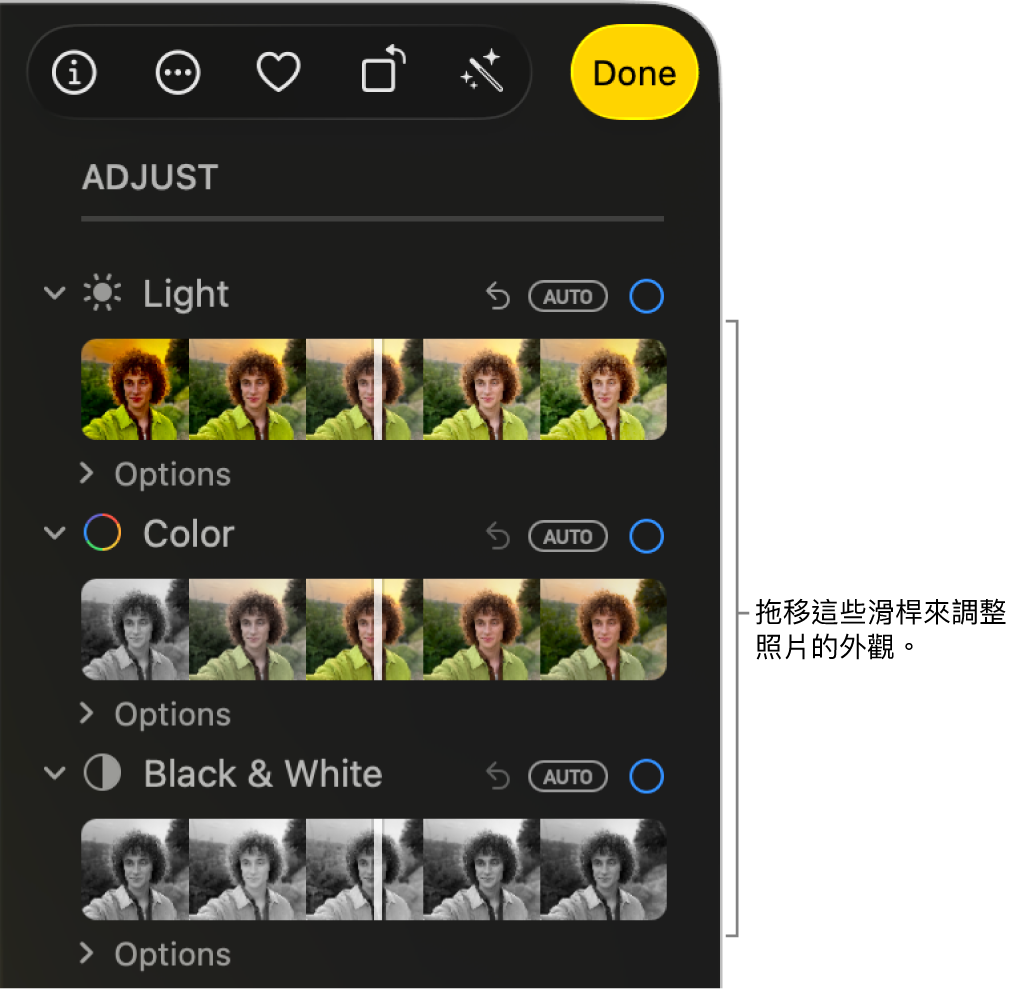Open the More options ellipsis menu

pos(178,72)
